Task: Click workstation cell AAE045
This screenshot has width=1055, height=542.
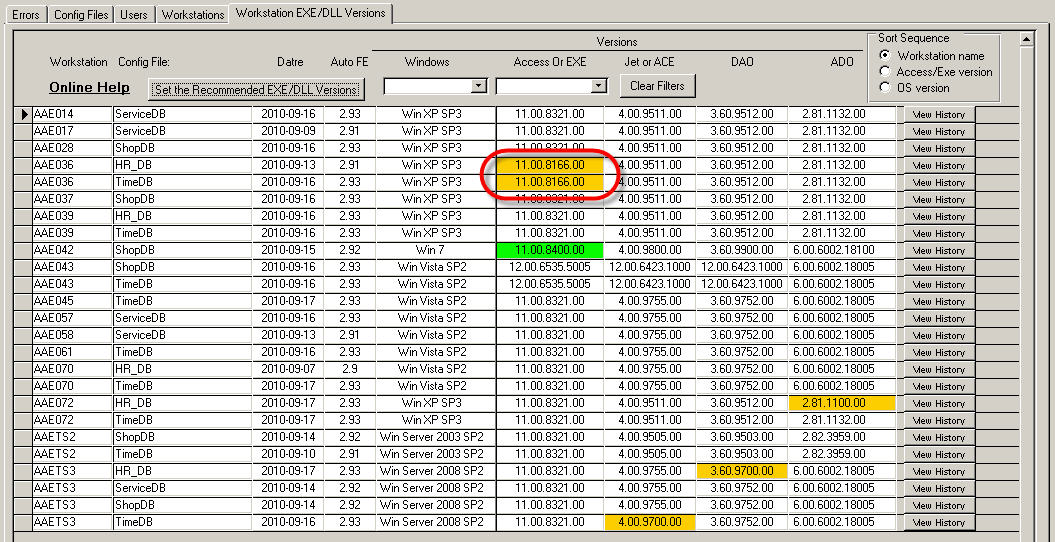Action: tap(72, 301)
